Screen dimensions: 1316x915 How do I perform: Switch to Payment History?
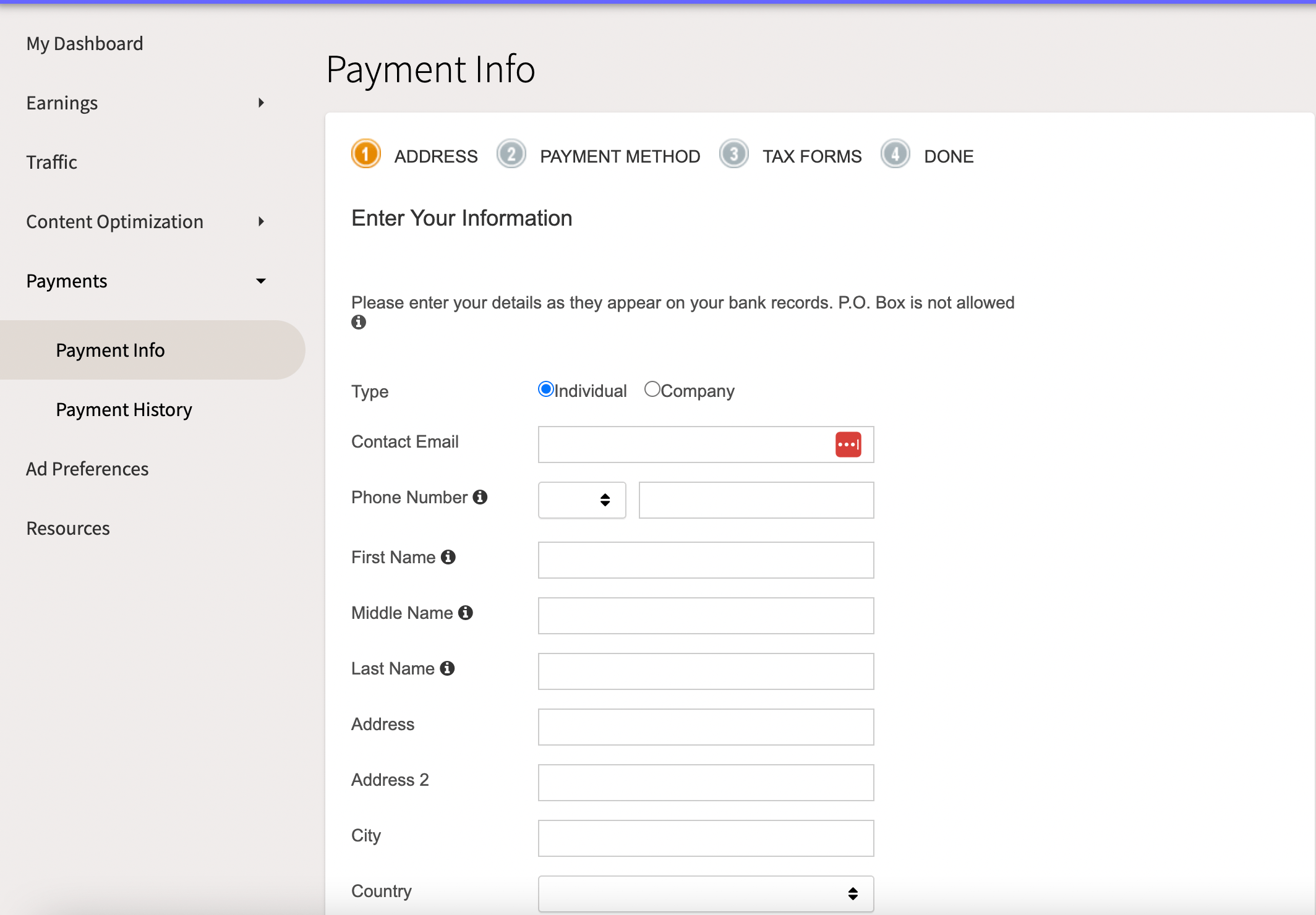pyautogui.click(x=123, y=409)
